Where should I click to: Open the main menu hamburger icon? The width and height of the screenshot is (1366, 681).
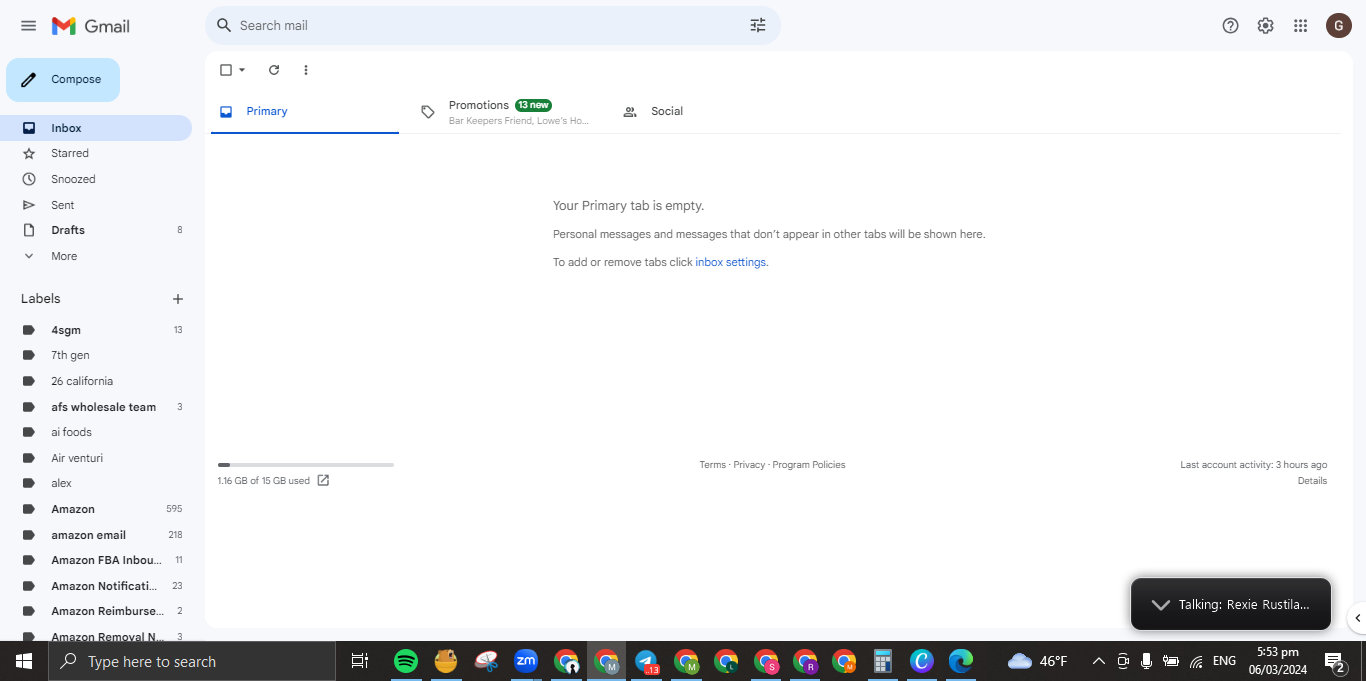pyautogui.click(x=28, y=26)
